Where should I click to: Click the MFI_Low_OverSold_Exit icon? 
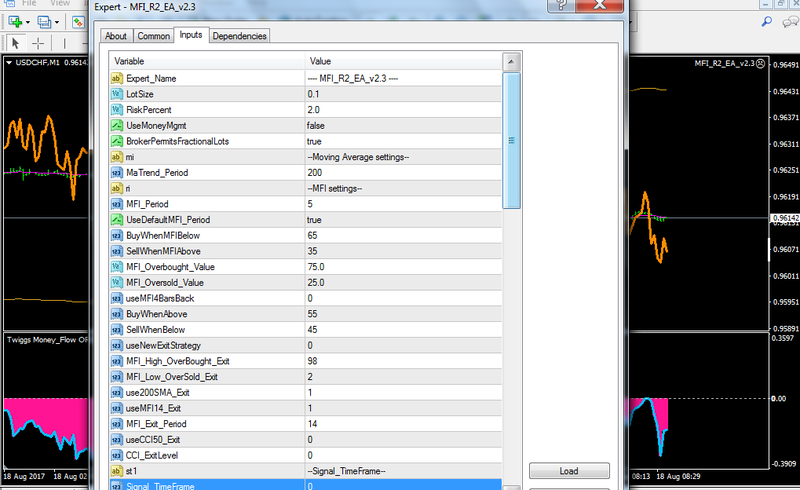click(117, 377)
